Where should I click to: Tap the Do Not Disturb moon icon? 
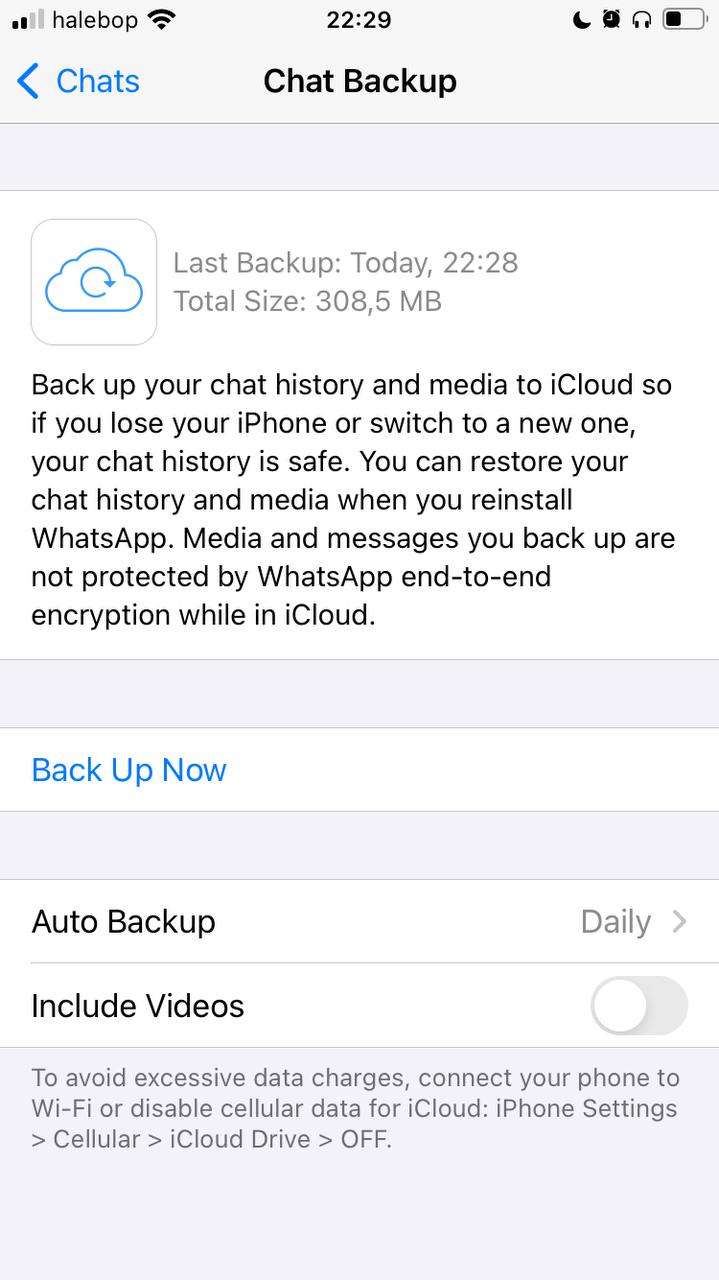582,19
